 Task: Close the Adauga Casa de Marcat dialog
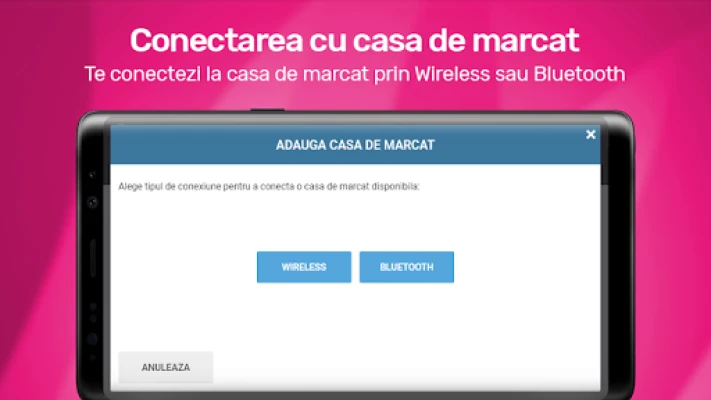pos(590,135)
